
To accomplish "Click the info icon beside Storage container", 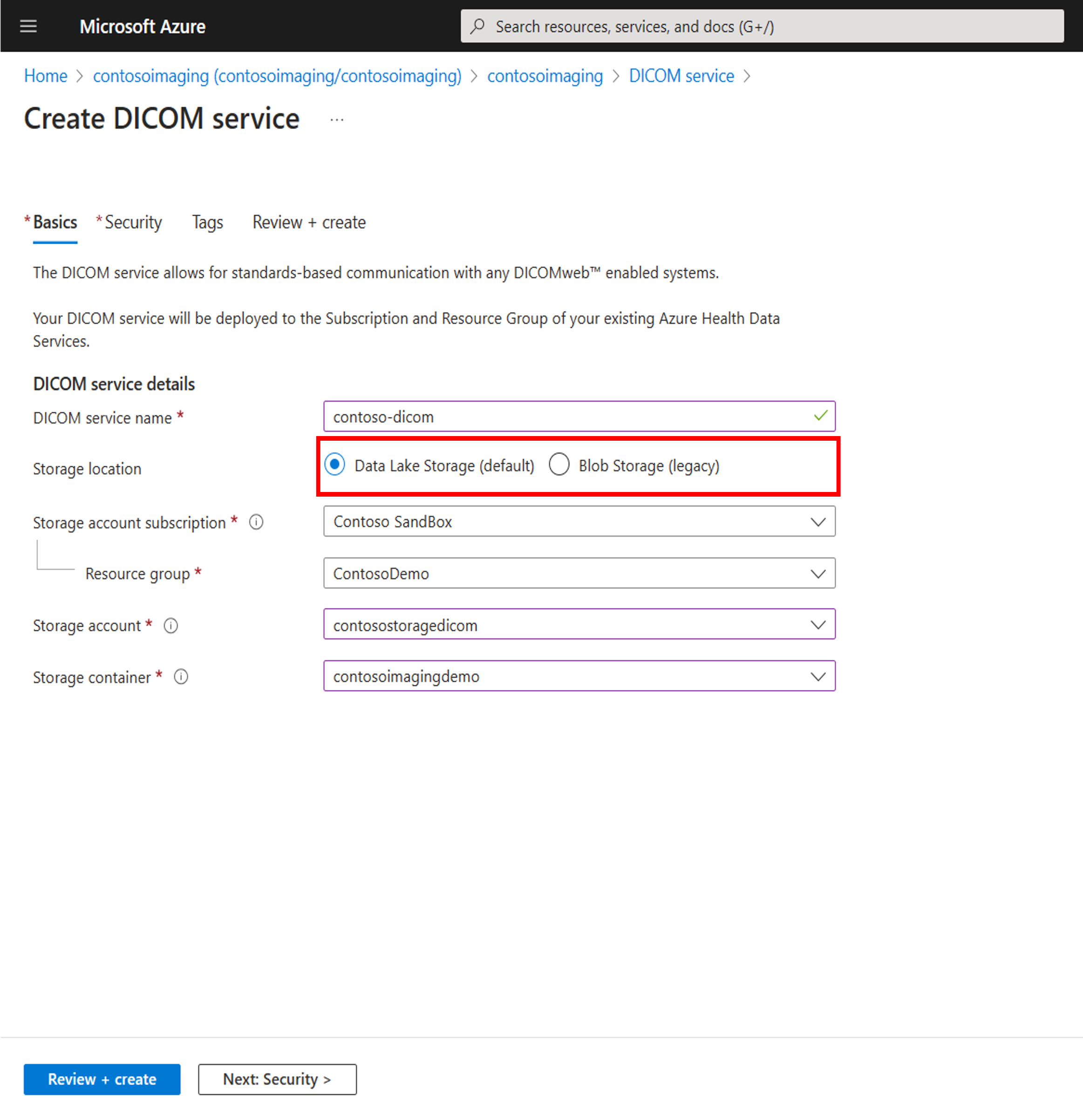I will pos(181,676).
